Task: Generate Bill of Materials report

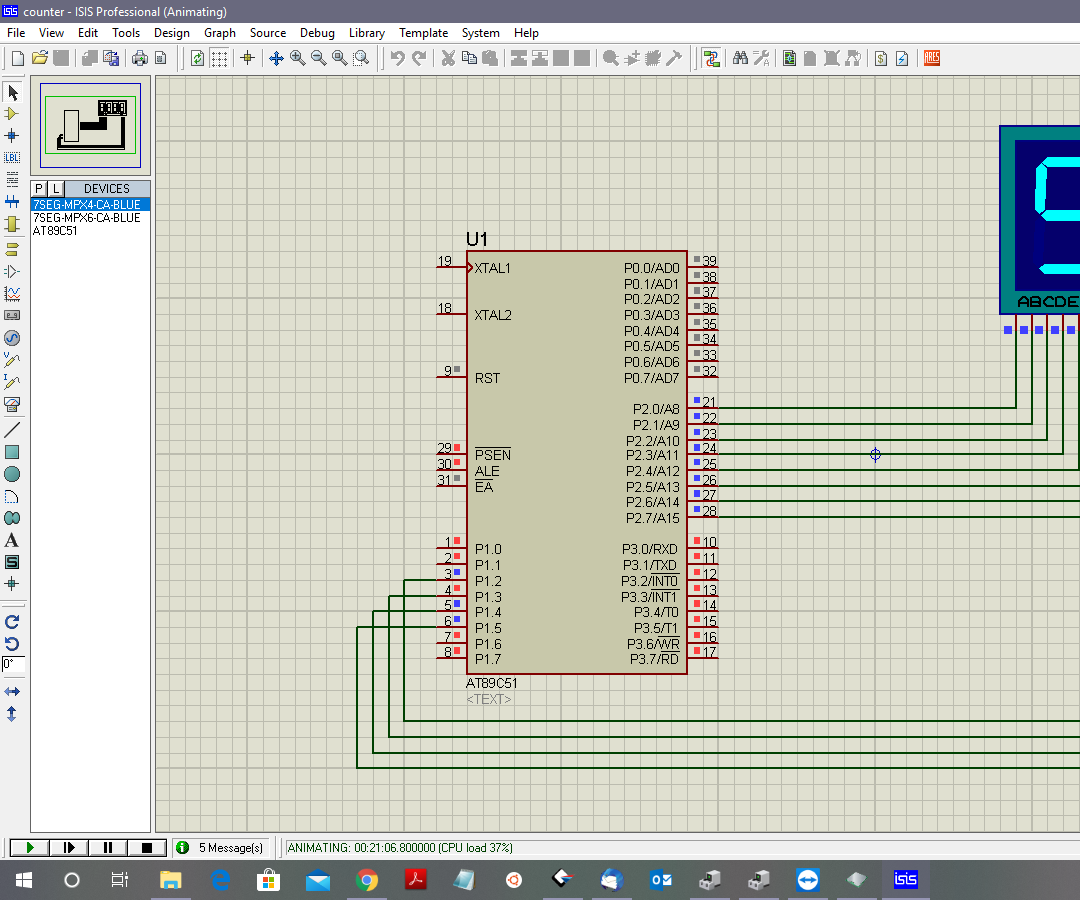Action: (881, 59)
